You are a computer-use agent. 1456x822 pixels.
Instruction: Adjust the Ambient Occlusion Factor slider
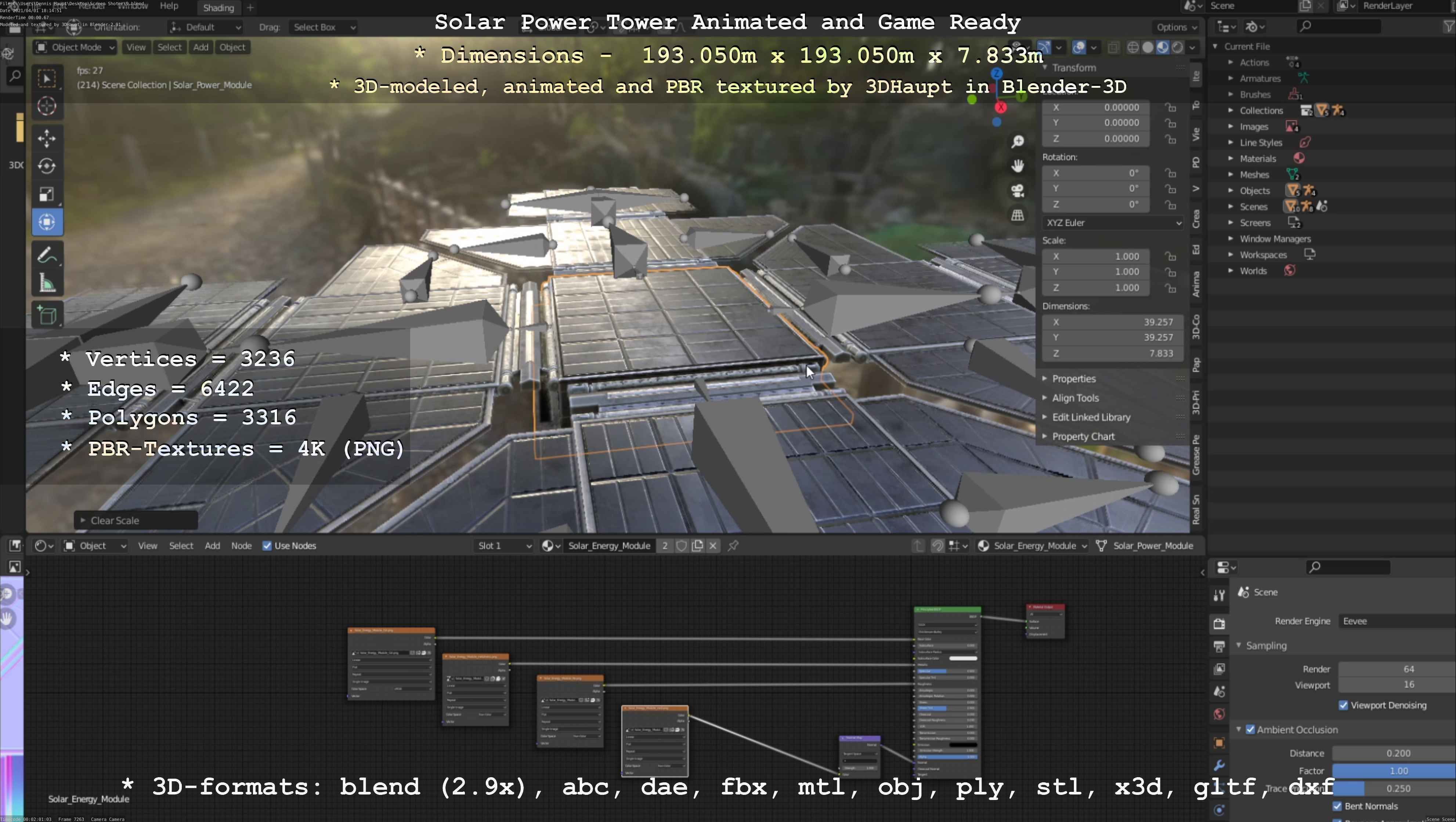tap(1393, 771)
